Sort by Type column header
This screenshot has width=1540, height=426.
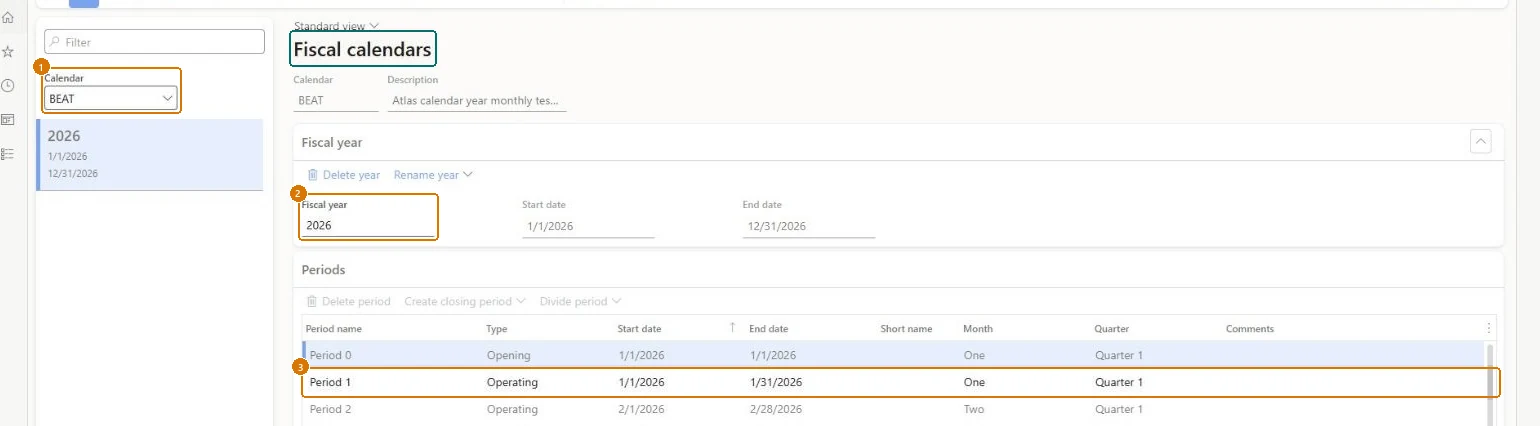pyautogui.click(x=497, y=328)
